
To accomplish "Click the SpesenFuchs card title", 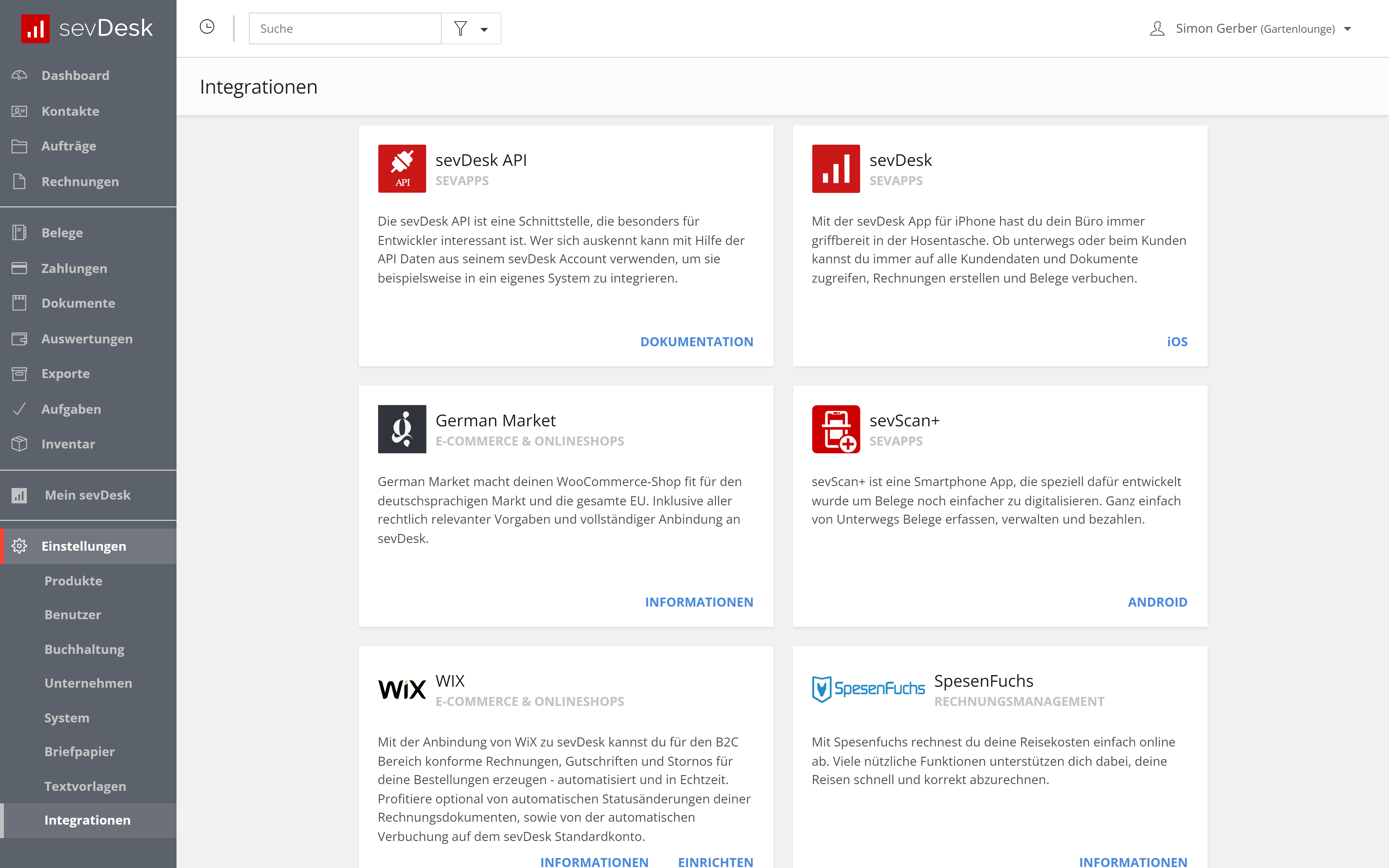I will (x=984, y=681).
